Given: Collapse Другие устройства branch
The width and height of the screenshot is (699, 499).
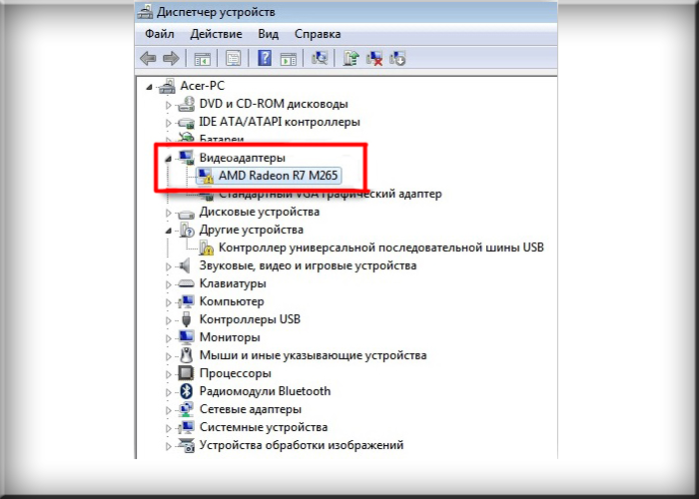Looking at the screenshot, I should point(168,231).
